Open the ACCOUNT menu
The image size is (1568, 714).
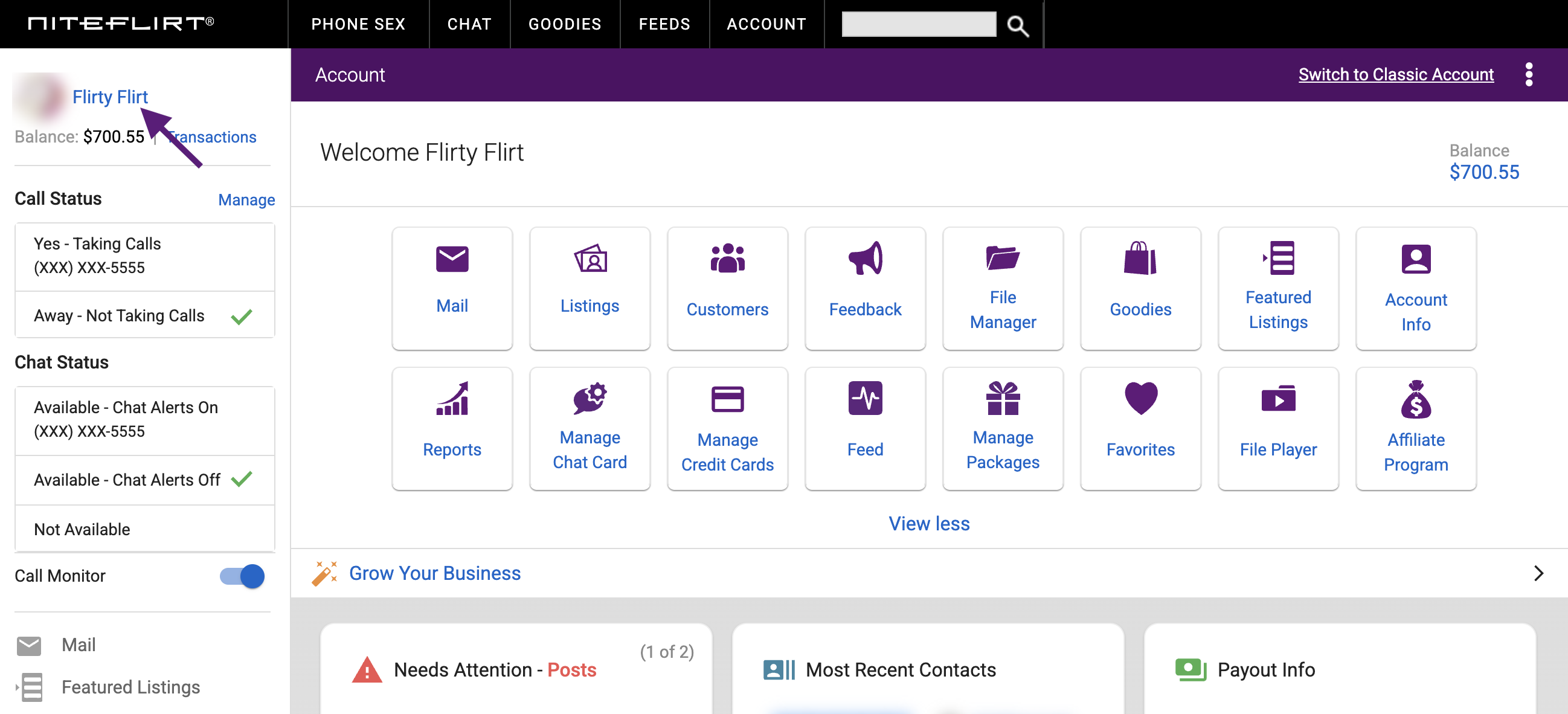coord(767,24)
